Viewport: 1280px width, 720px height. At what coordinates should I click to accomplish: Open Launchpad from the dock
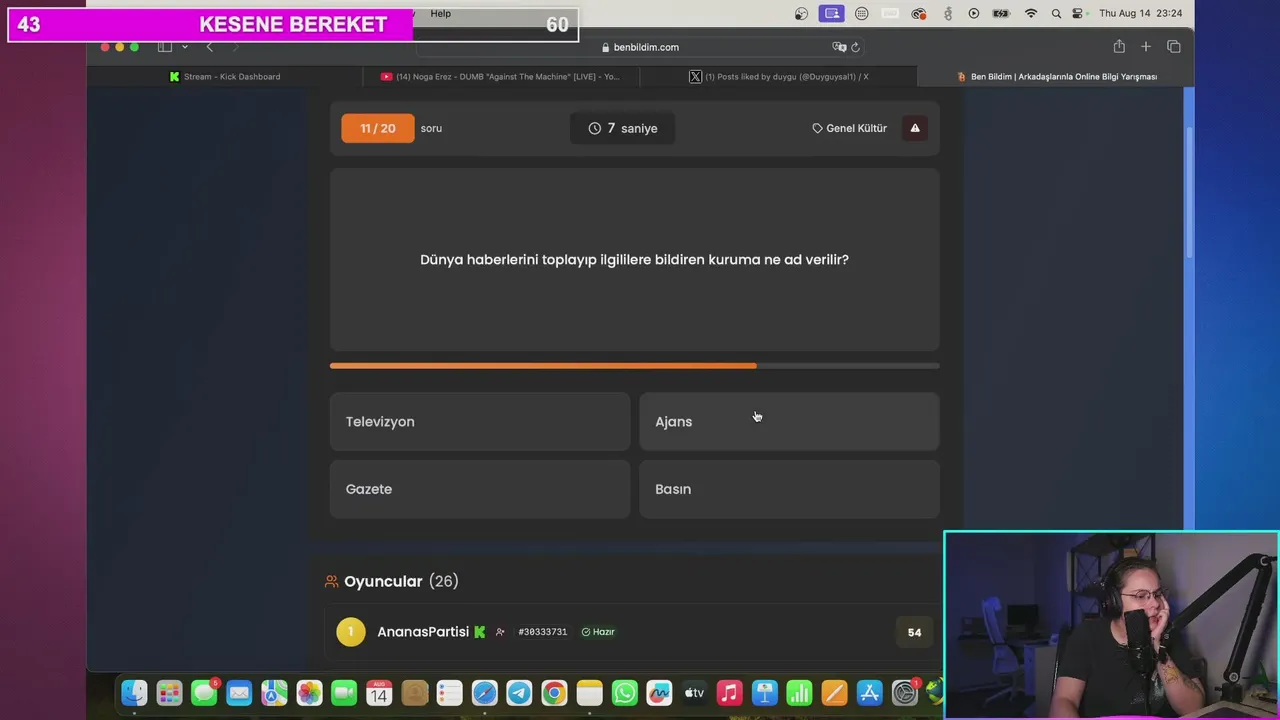coord(169,692)
